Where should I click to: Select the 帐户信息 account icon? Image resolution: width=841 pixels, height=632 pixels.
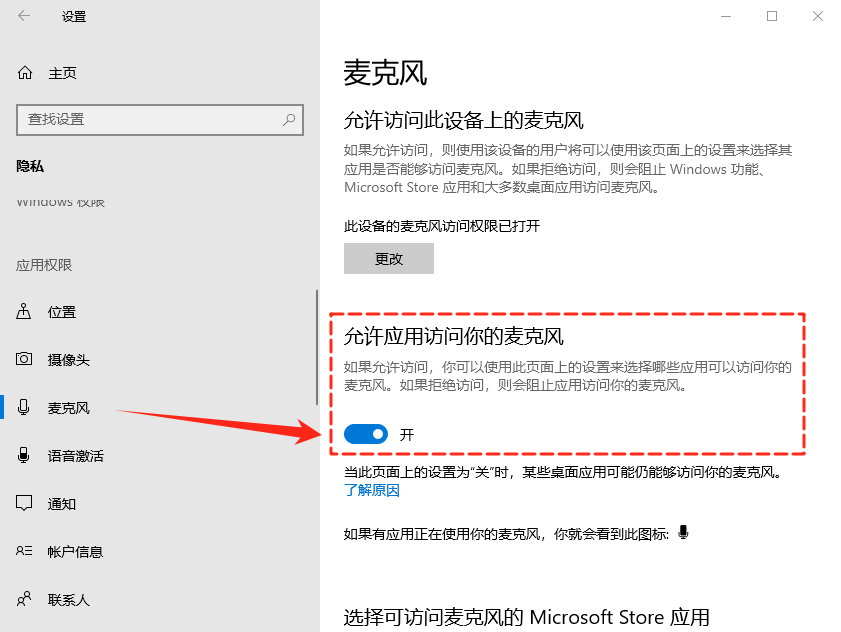point(24,552)
